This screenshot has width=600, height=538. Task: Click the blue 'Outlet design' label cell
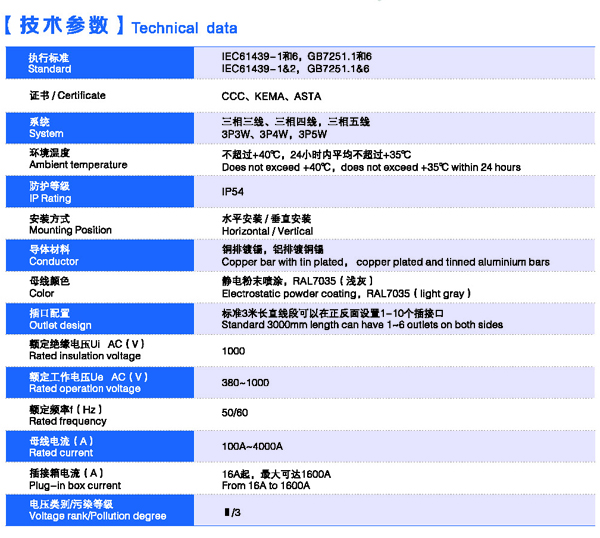coord(110,319)
